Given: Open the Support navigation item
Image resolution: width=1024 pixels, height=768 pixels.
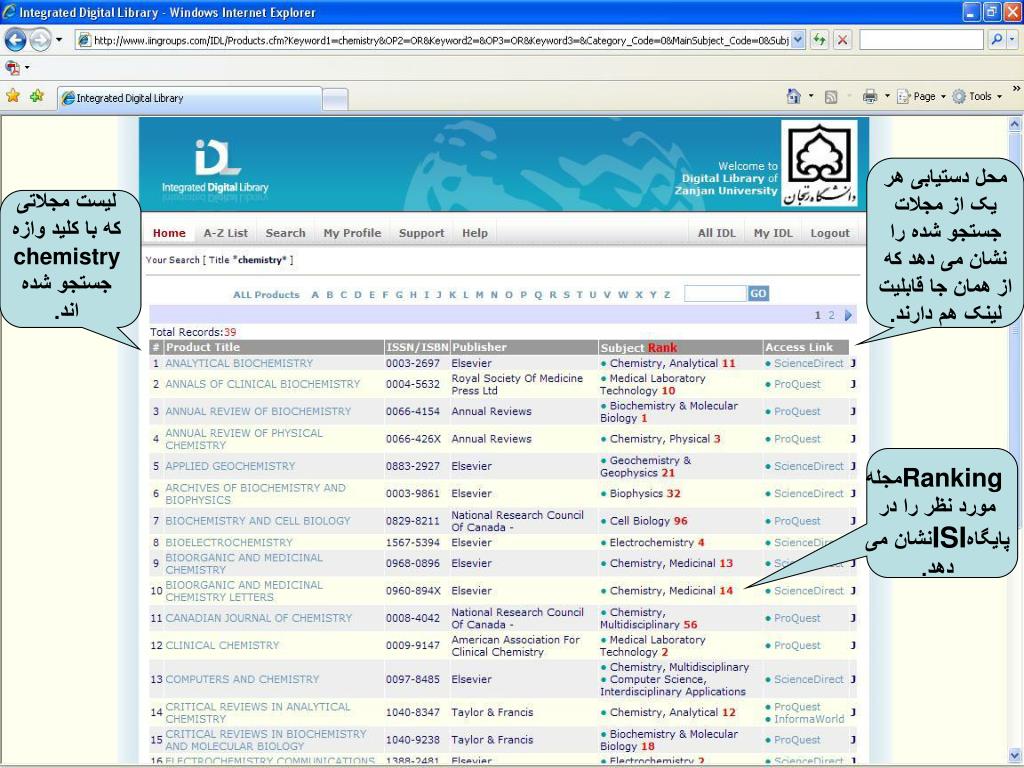Looking at the screenshot, I should click(421, 233).
